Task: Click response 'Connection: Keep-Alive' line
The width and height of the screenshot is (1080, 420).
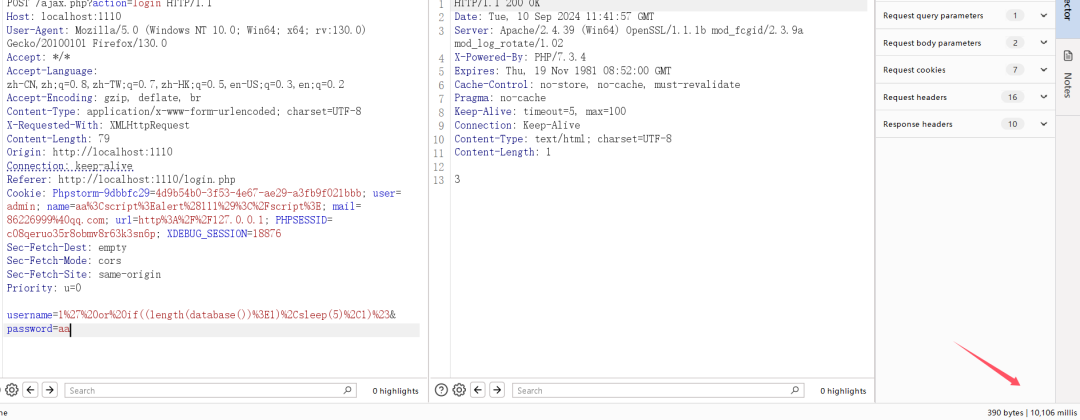Action: tap(517, 125)
